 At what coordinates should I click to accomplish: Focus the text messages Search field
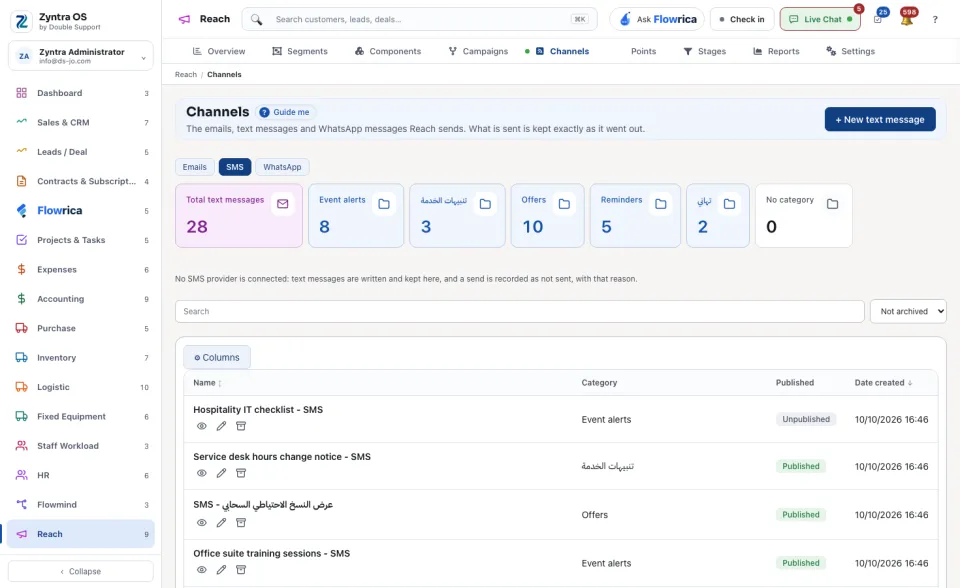[520, 311]
